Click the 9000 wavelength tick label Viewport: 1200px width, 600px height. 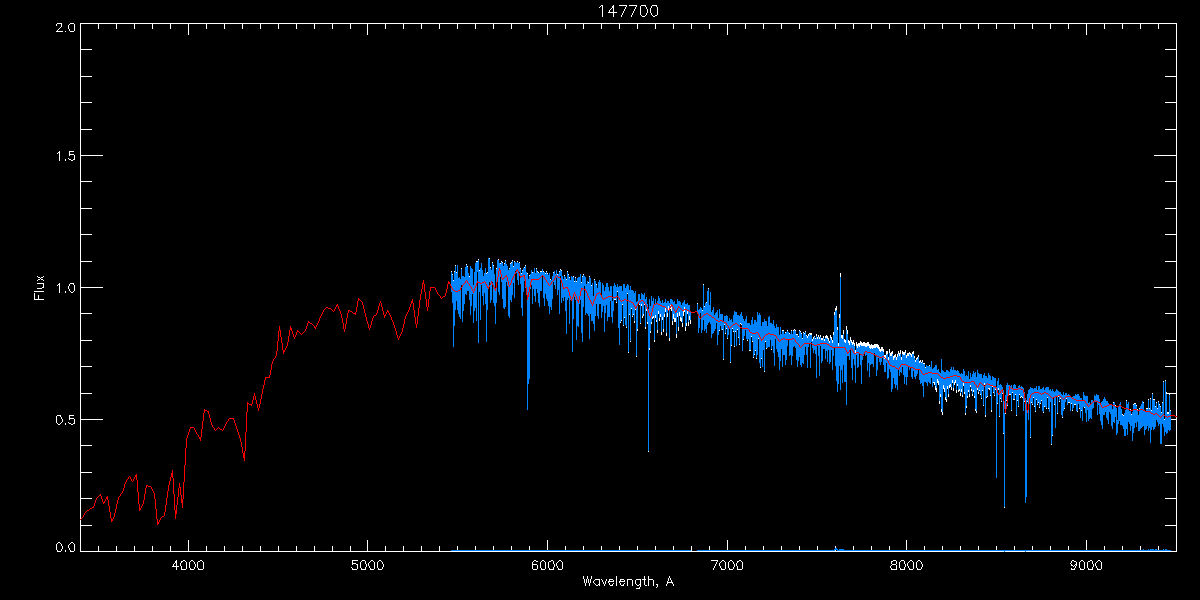coord(1087,565)
